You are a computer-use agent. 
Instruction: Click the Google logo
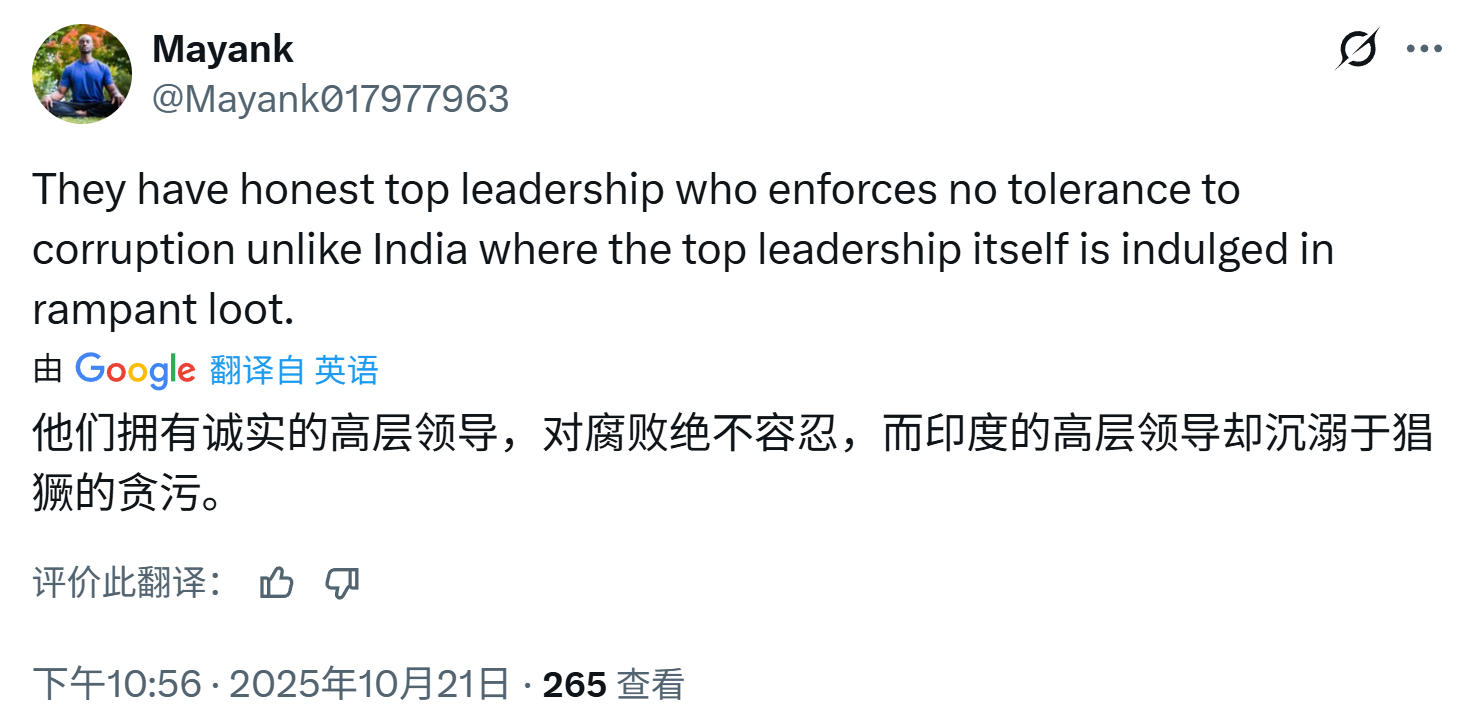(135, 370)
